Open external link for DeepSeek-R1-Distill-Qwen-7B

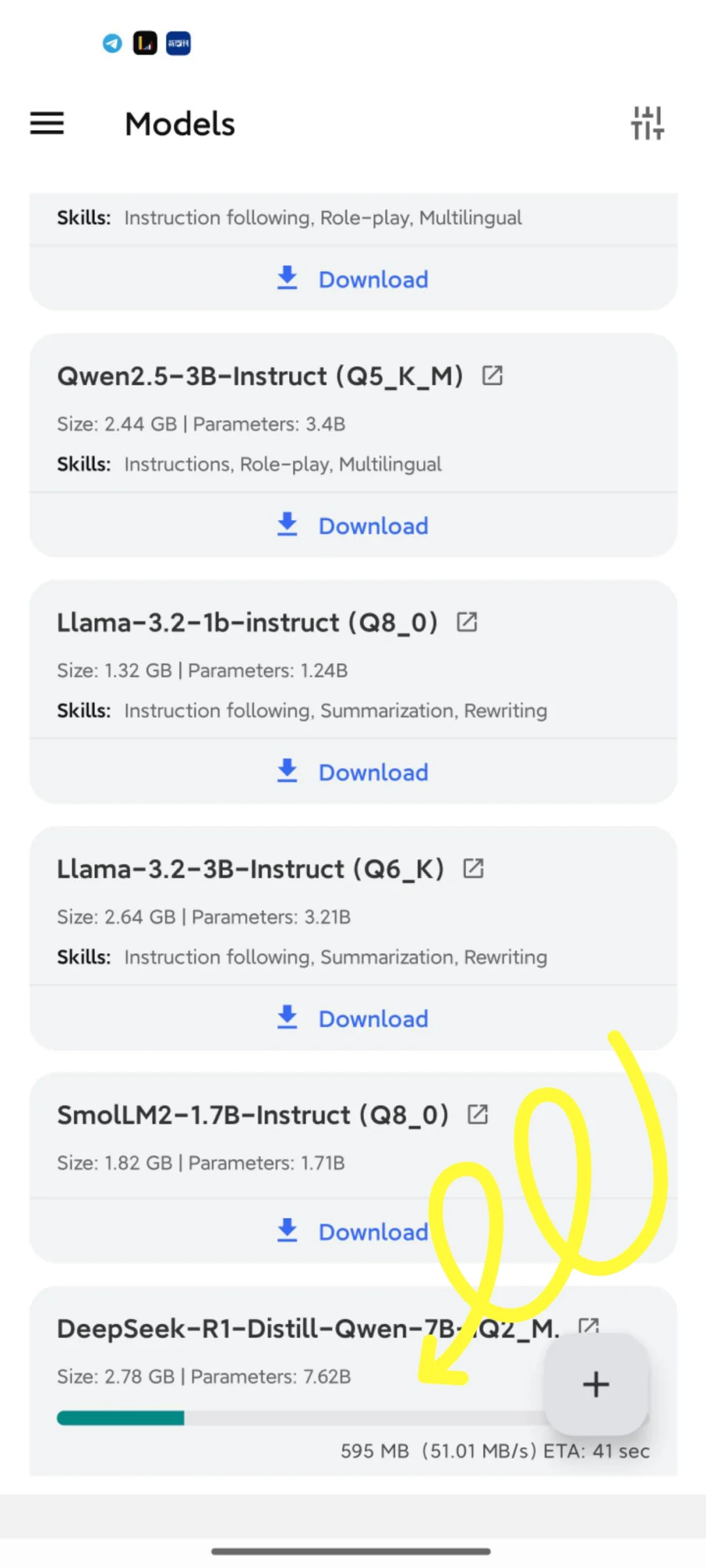588,1326
